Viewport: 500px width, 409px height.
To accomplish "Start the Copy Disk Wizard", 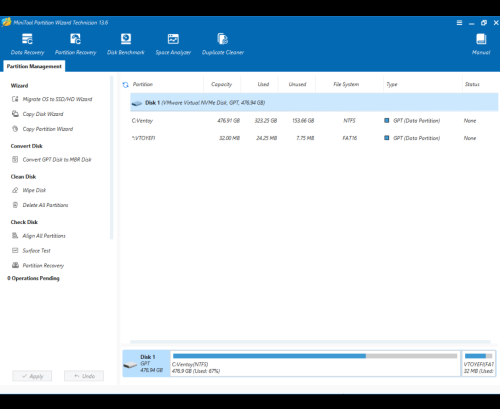I will point(38,114).
